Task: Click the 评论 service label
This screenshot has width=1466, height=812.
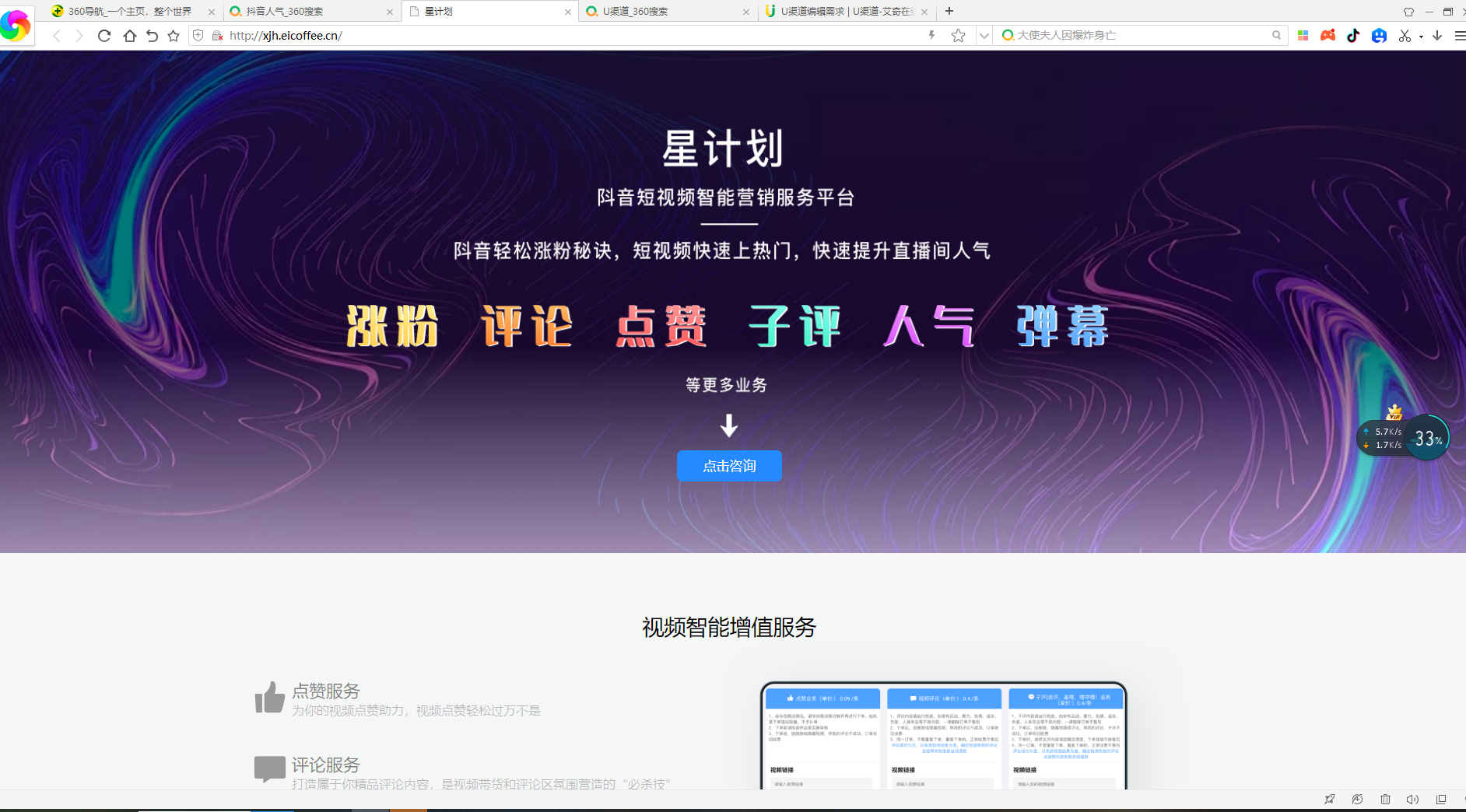Action: [x=527, y=326]
